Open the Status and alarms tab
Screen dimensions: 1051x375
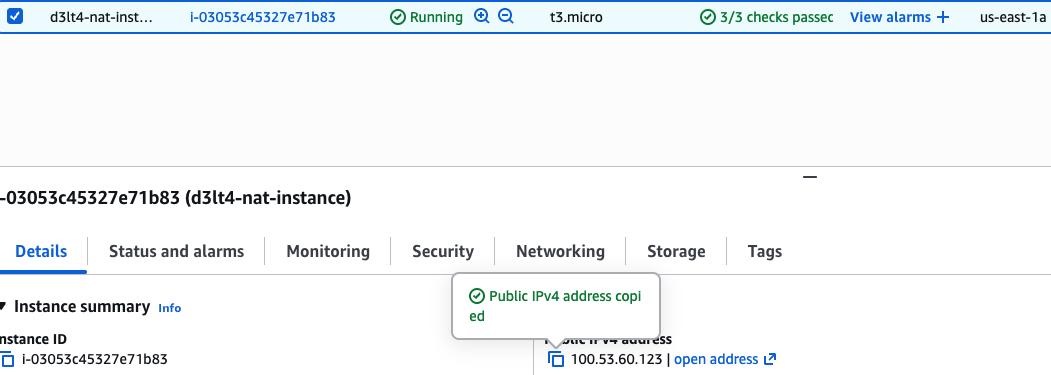click(176, 252)
